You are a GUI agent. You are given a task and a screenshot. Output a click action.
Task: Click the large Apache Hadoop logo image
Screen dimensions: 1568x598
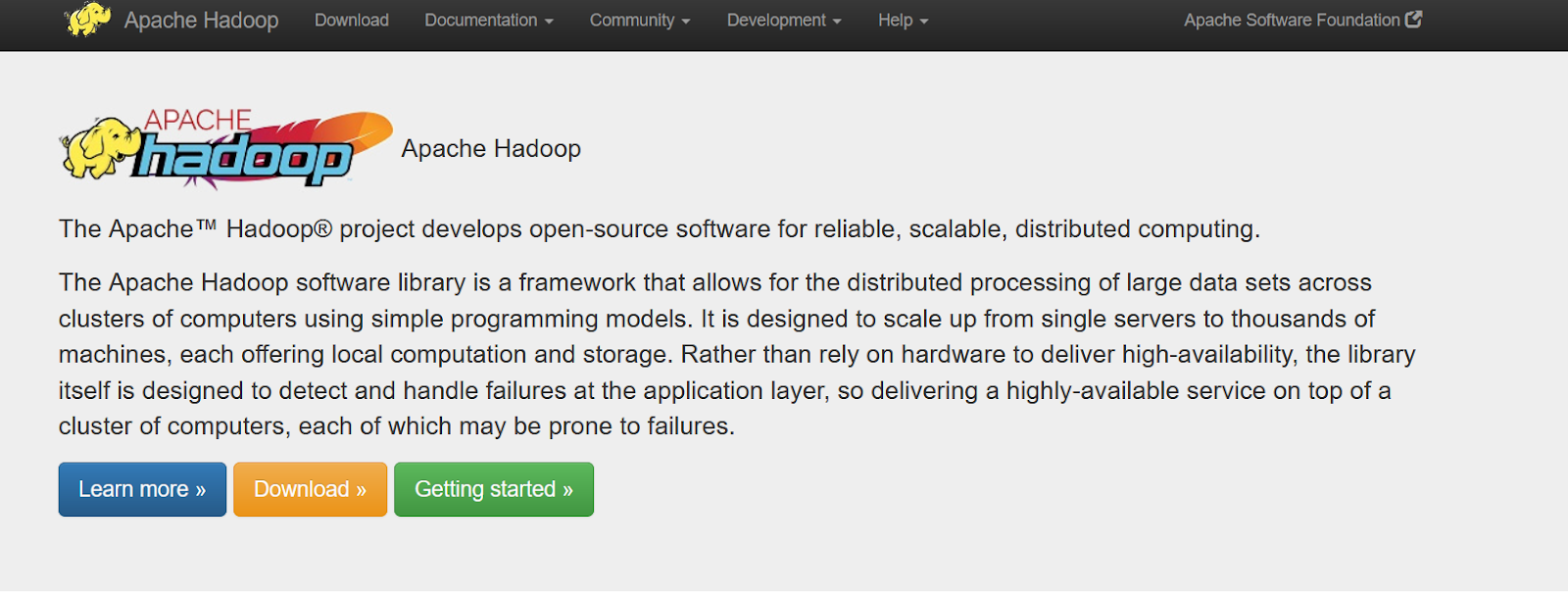pyautogui.click(x=226, y=148)
